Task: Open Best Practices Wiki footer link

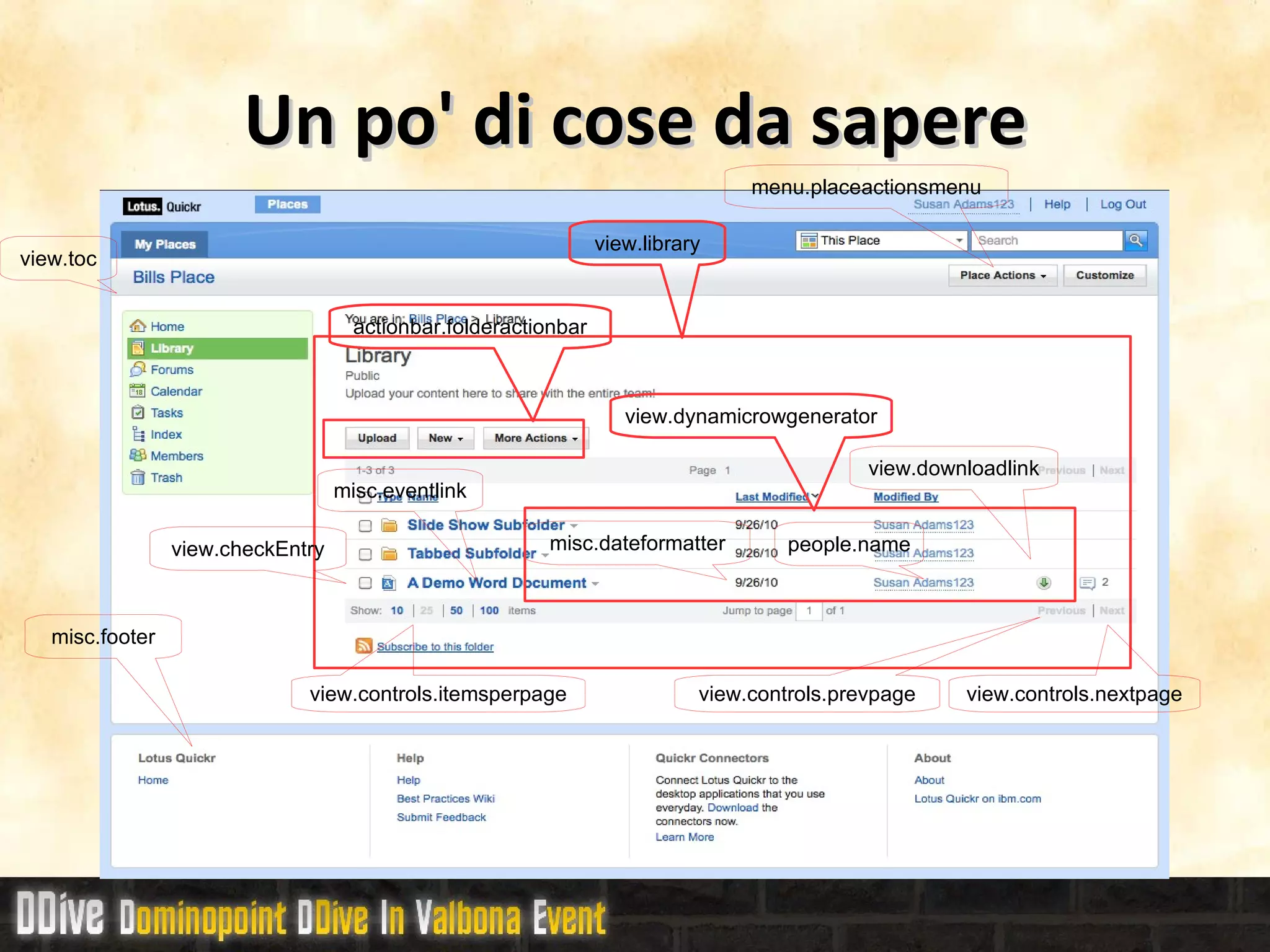Action: tap(446, 799)
